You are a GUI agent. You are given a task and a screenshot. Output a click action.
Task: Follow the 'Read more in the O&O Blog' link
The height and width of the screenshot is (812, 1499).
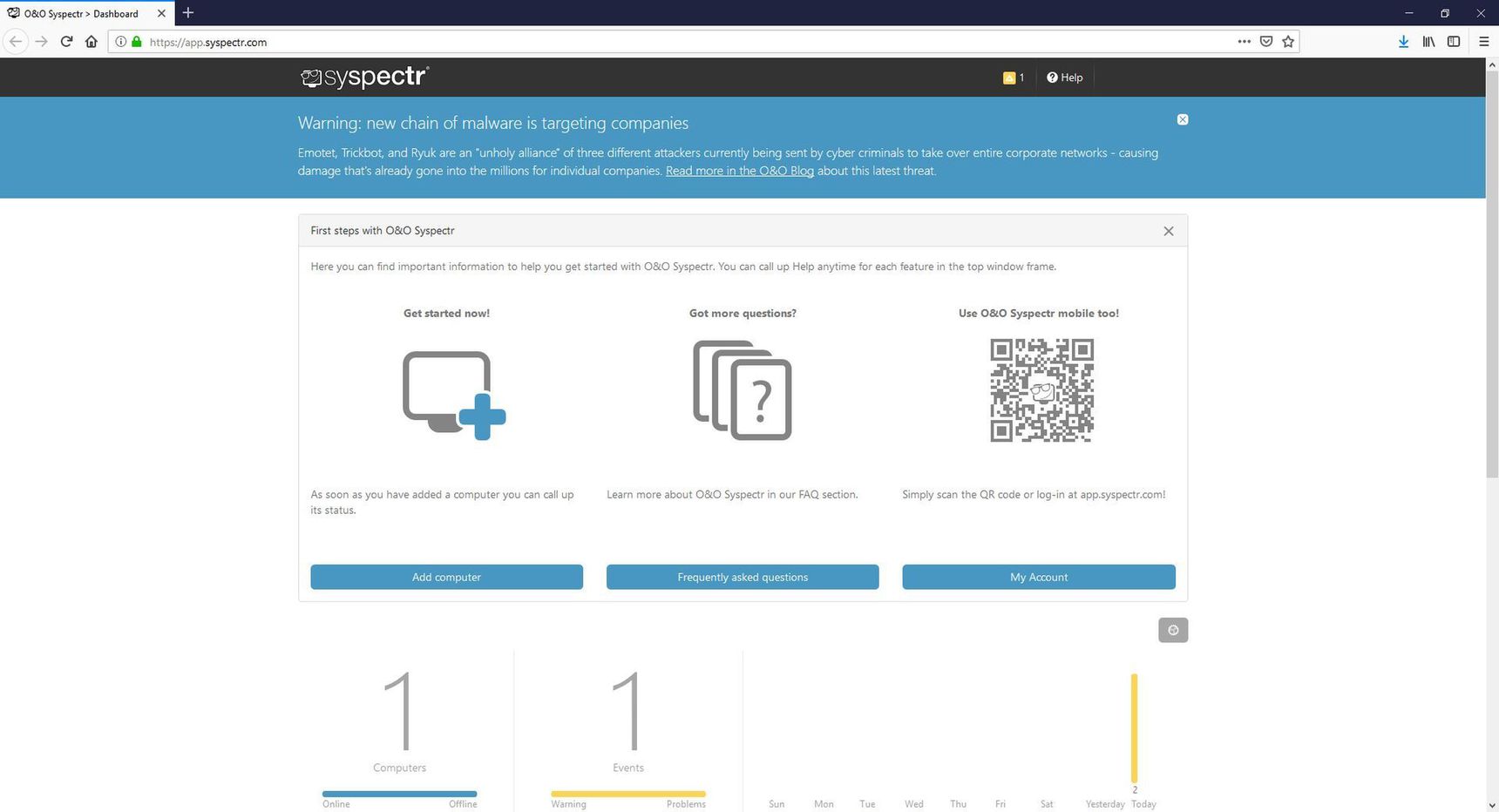click(740, 171)
